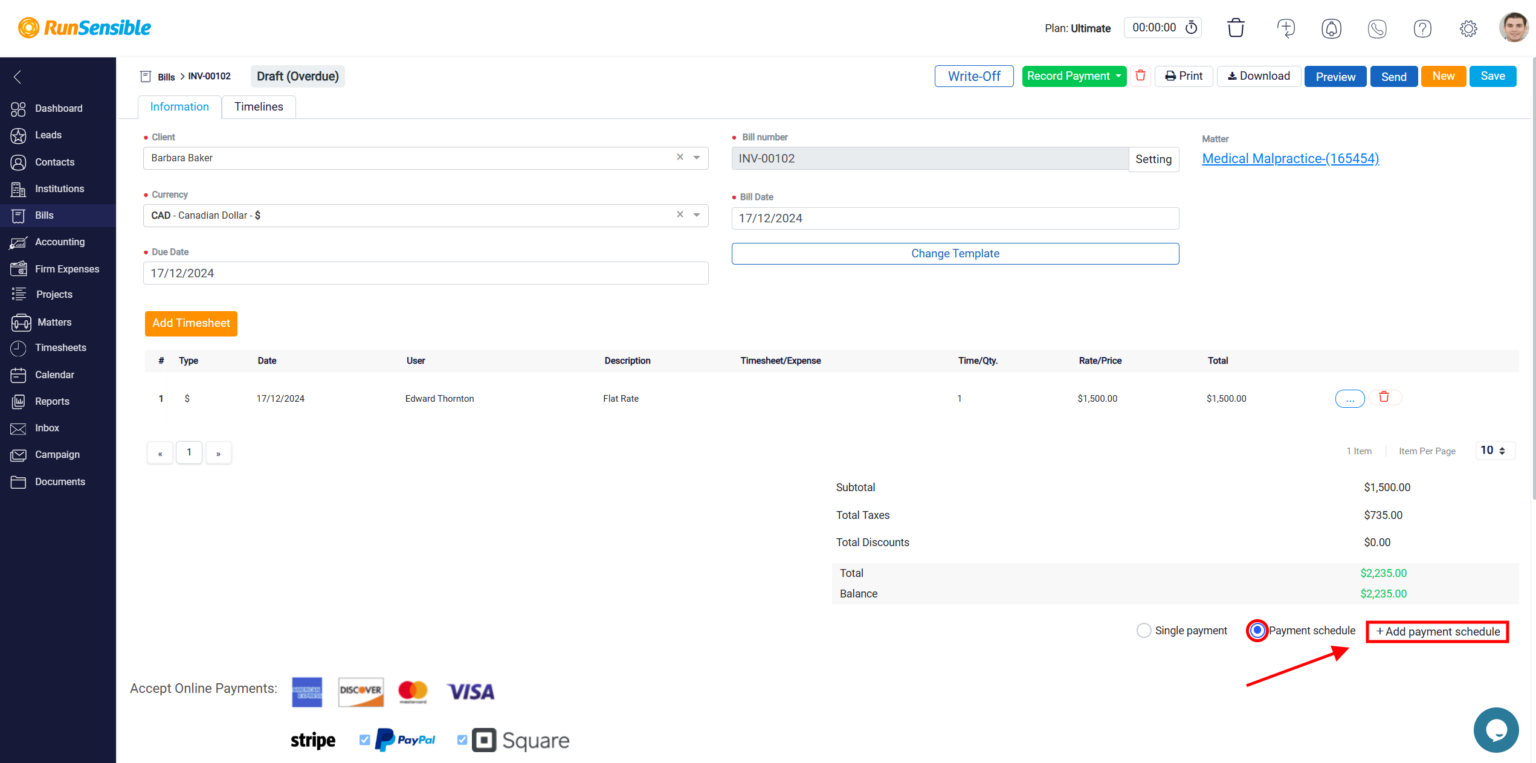1536x763 pixels.
Task: Open Accounting in the sidebar
Action: pos(58,242)
